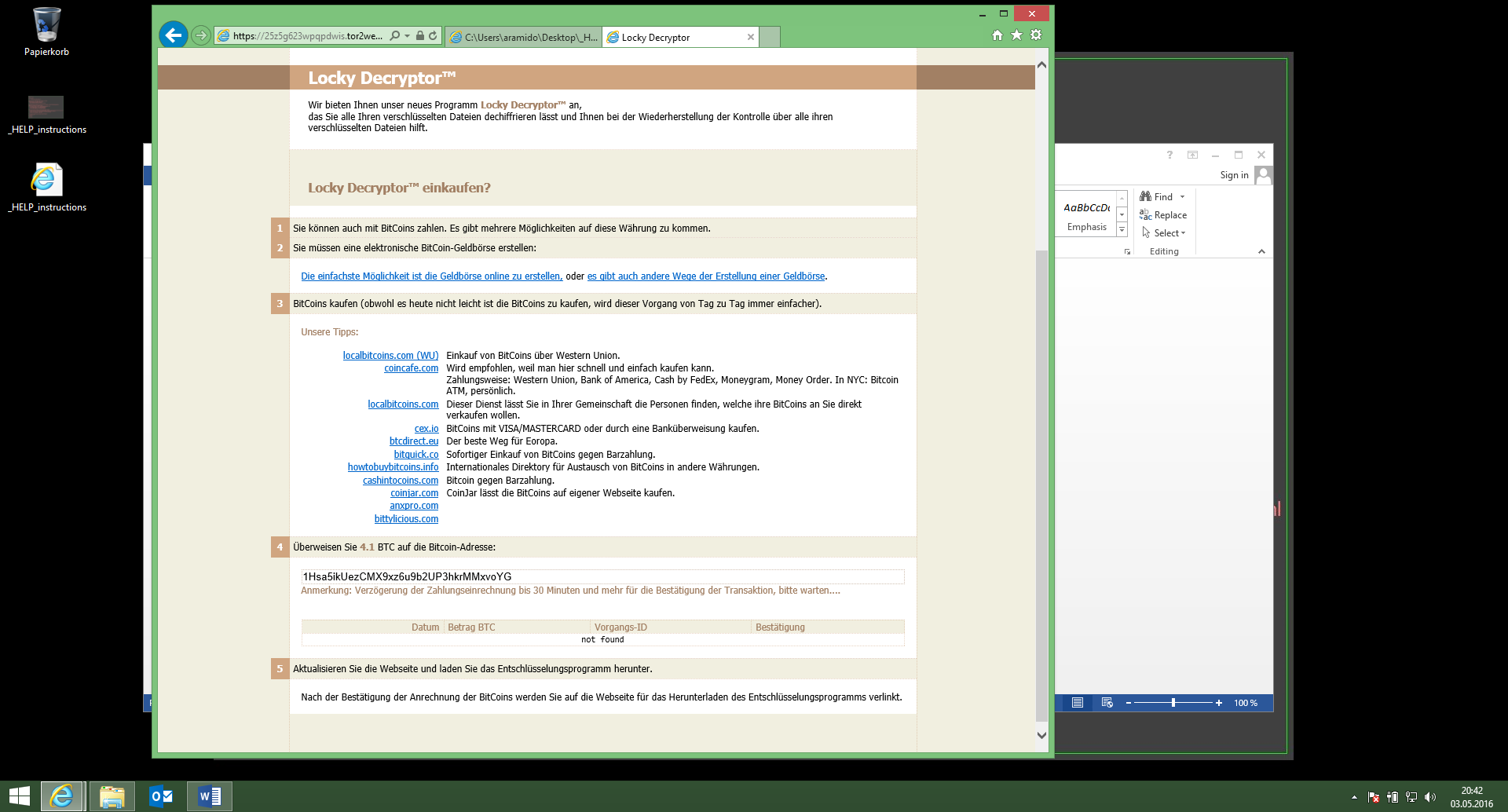Click the Word zoom slider handle
The width and height of the screenshot is (1508, 812).
pyautogui.click(x=1173, y=703)
